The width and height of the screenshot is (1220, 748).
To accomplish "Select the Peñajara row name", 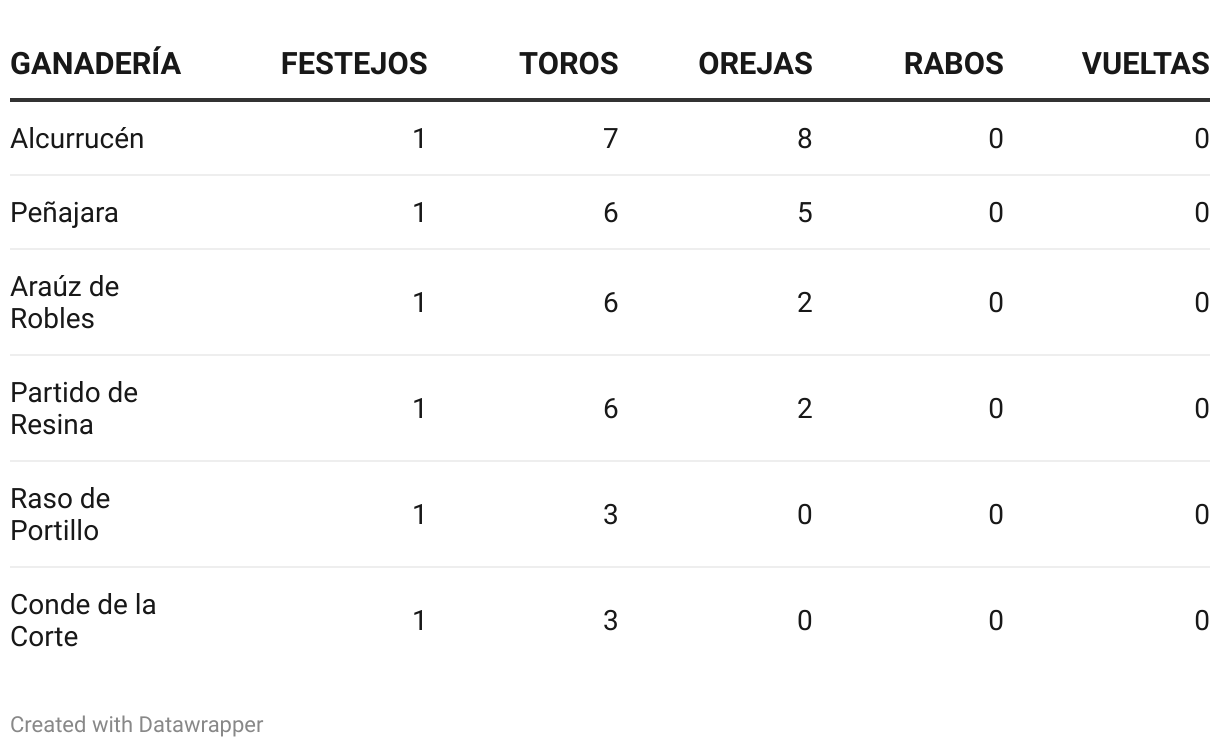I will (x=64, y=212).
